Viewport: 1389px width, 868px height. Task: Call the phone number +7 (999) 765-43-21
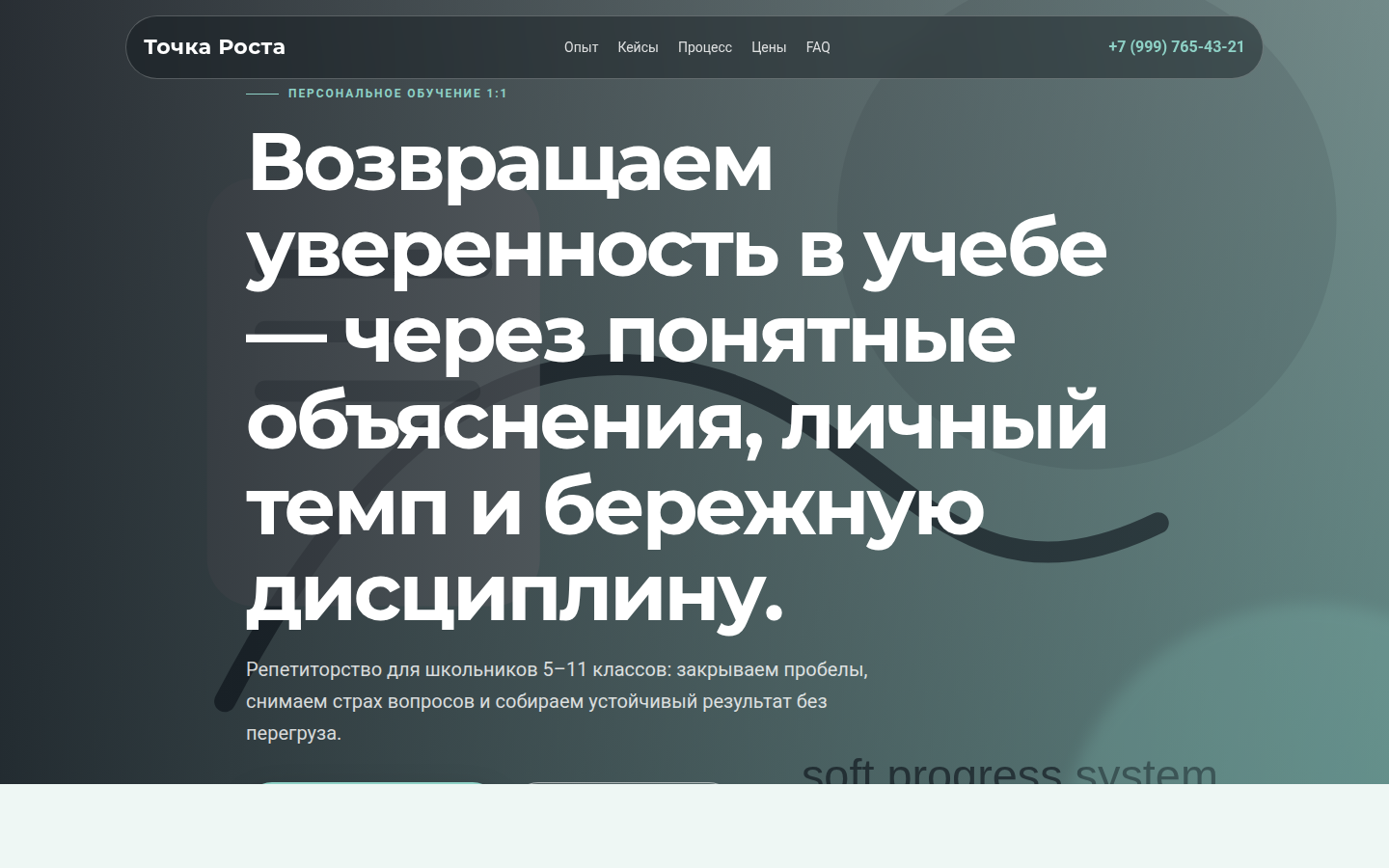coord(1176,46)
